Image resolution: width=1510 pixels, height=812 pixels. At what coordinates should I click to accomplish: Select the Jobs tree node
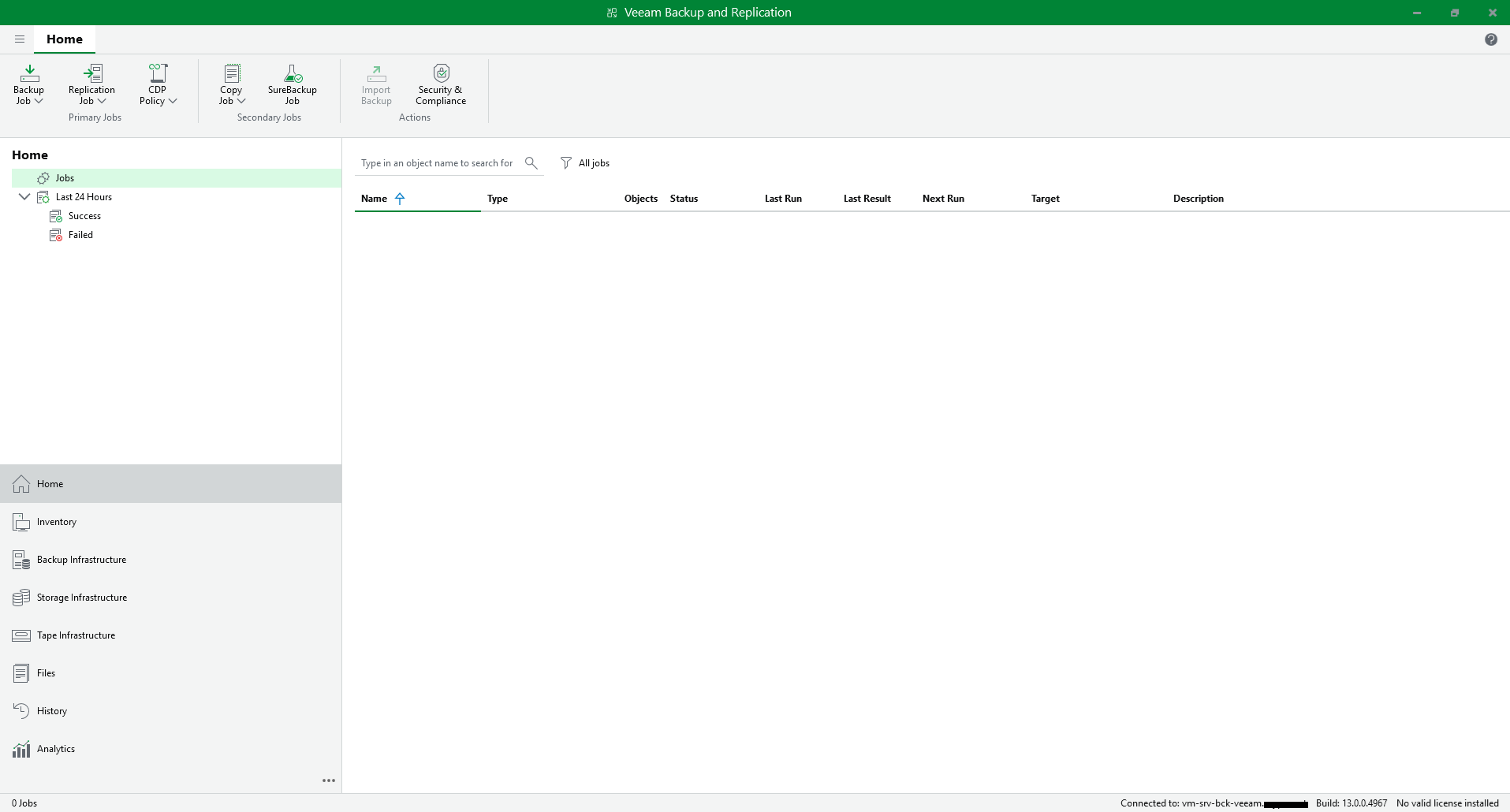click(x=65, y=178)
